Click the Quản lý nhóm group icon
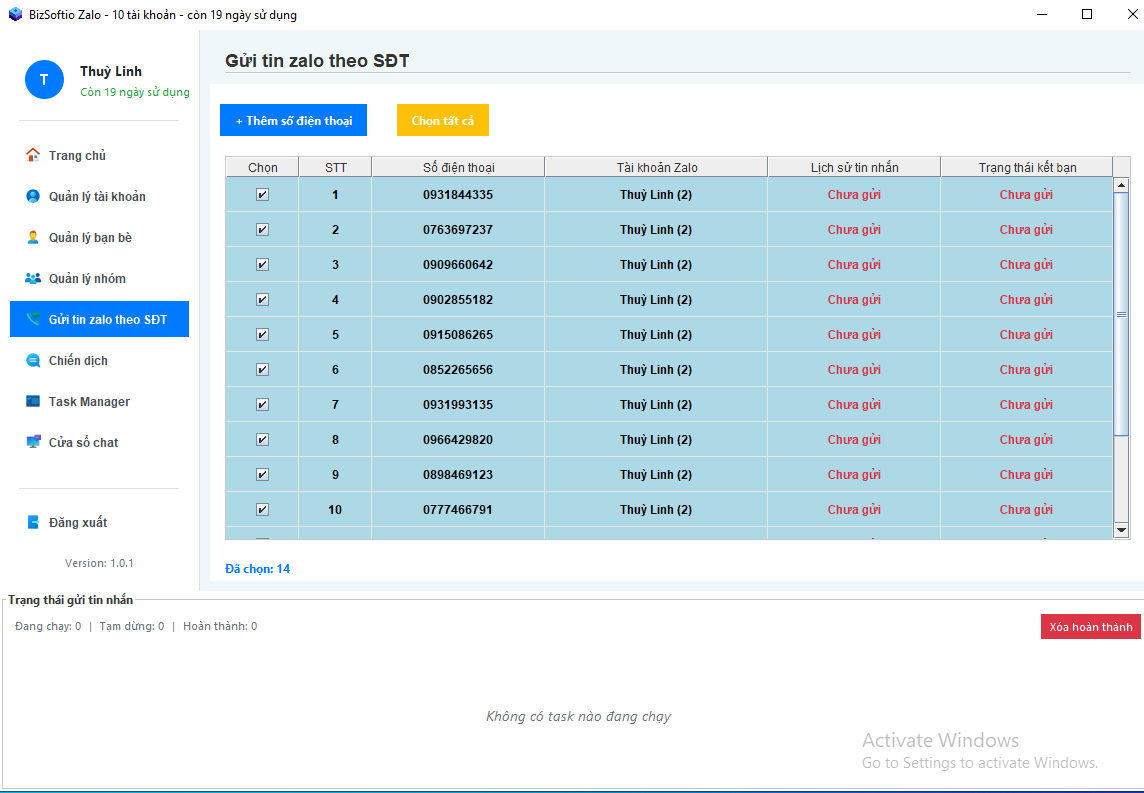The image size is (1144, 793). [33, 278]
